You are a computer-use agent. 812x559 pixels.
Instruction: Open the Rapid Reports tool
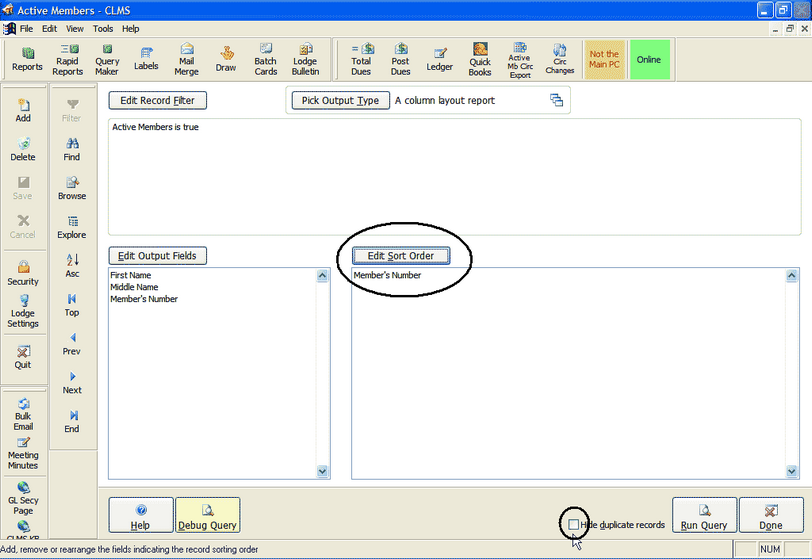[x=68, y=59]
